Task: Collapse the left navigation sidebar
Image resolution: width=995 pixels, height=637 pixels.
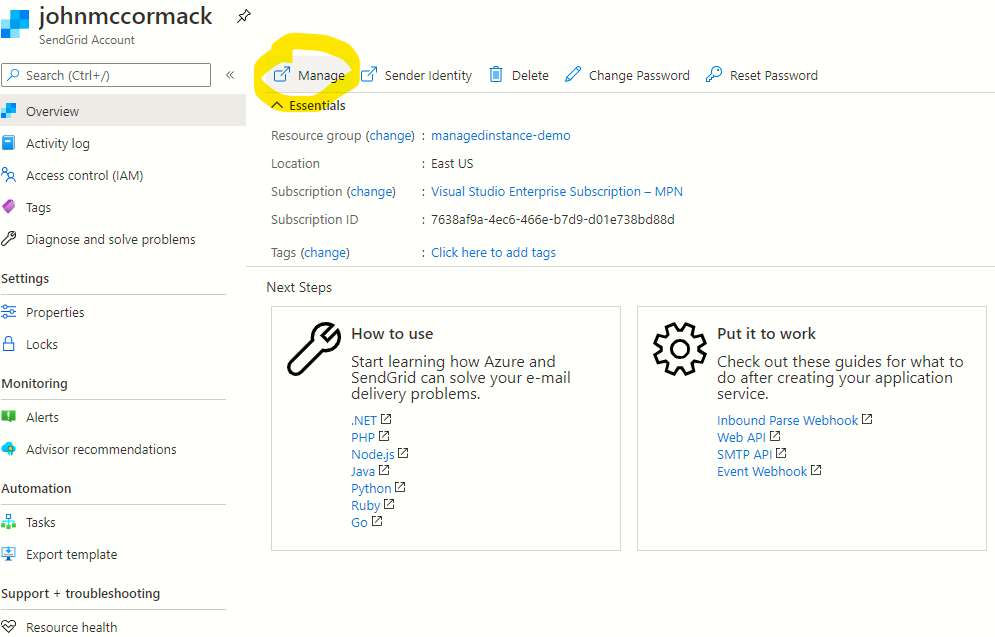Action: (x=228, y=74)
